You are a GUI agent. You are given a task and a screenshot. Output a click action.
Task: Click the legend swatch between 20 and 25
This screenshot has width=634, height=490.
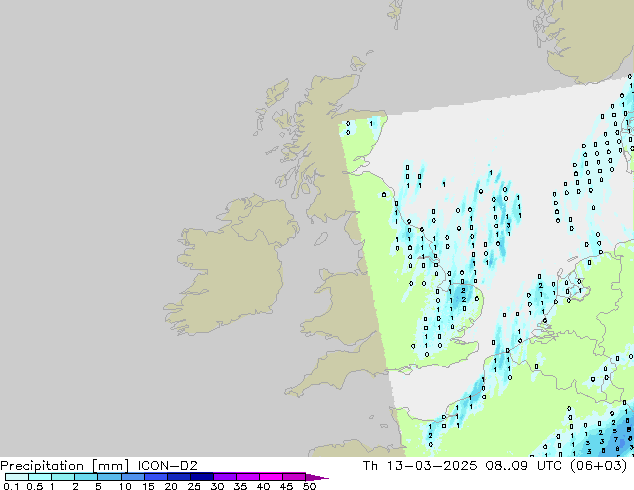(178, 477)
